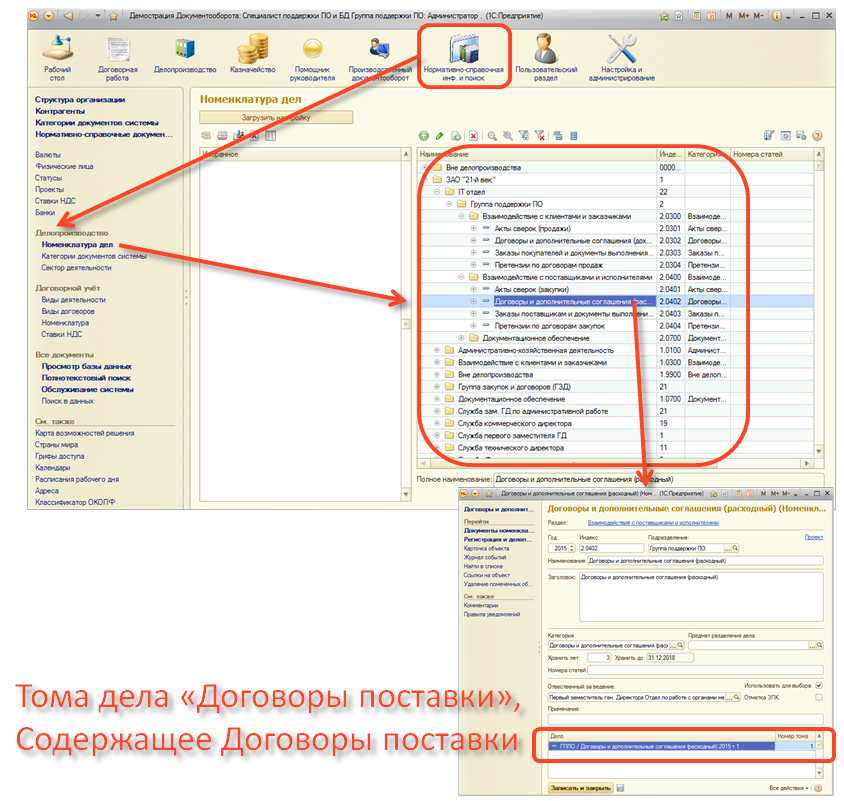
Task: Toggle 'Использовать для выбора' checkbox
Action: 818,685
